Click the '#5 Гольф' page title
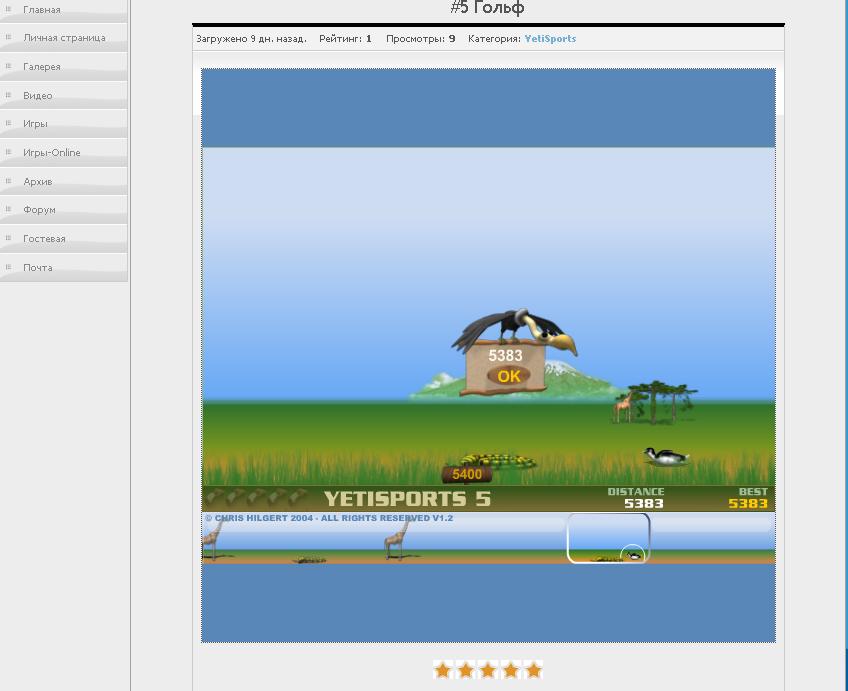Image resolution: width=848 pixels, height=691 pixels. (487, 8)
